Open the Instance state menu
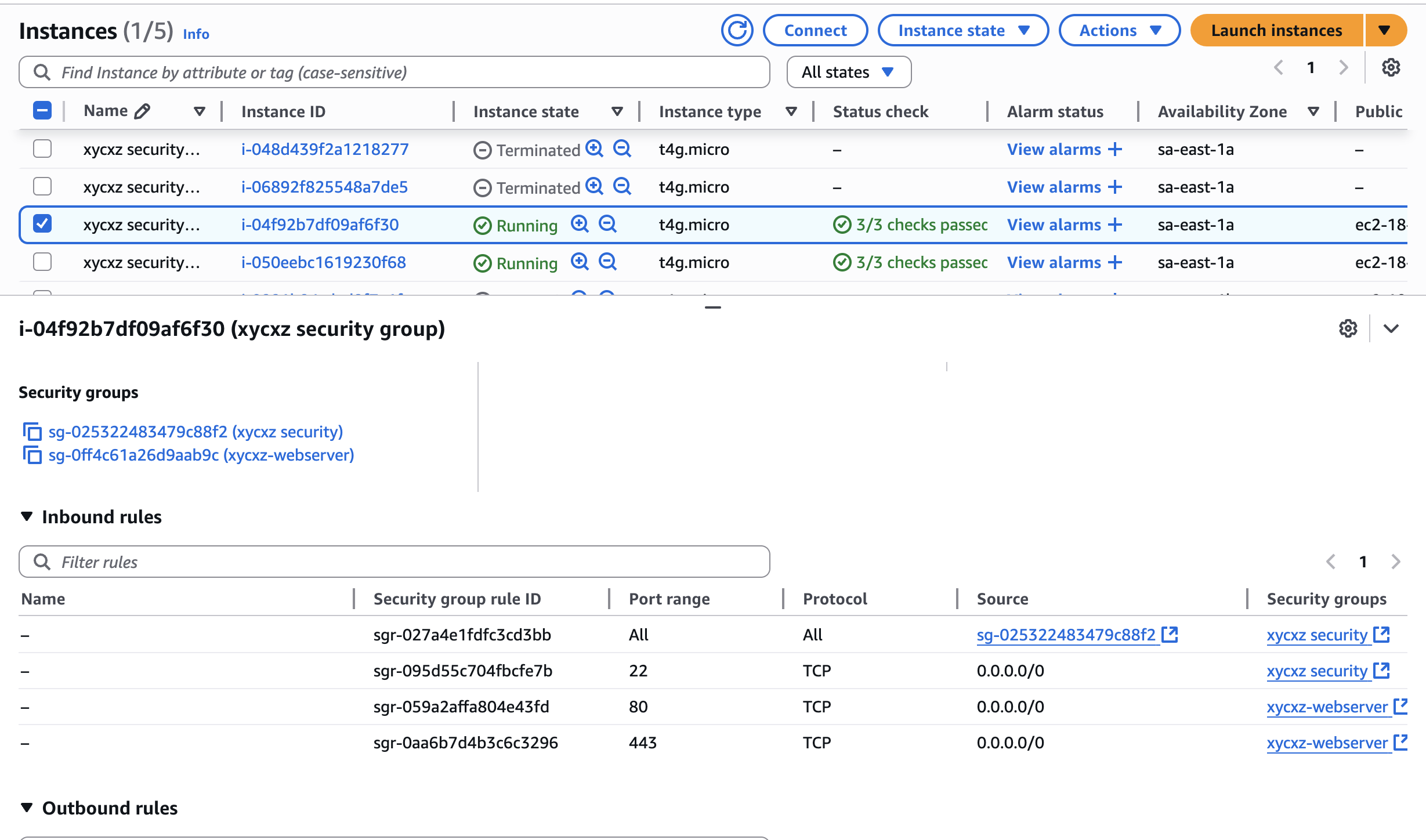The height and width of the screenshot is (840, 1426). (x=962, y=30)
